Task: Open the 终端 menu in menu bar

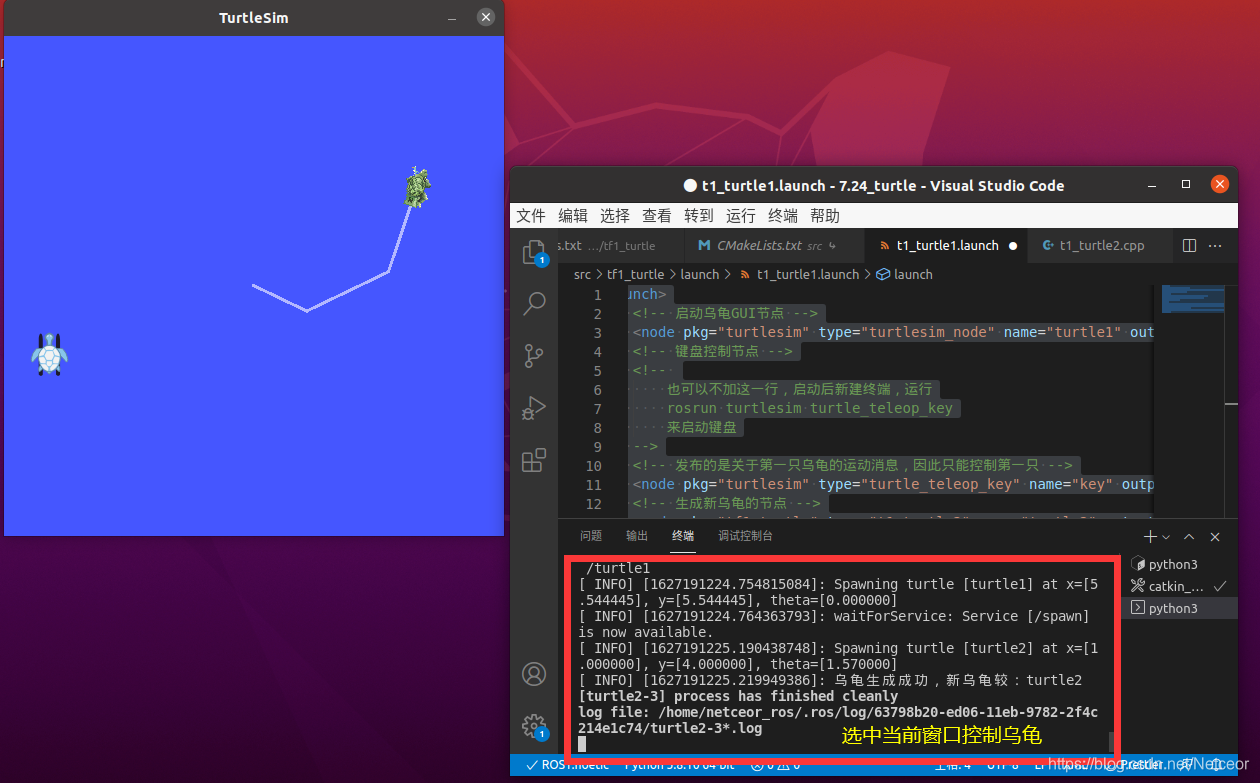Action: tap(783, 216)
